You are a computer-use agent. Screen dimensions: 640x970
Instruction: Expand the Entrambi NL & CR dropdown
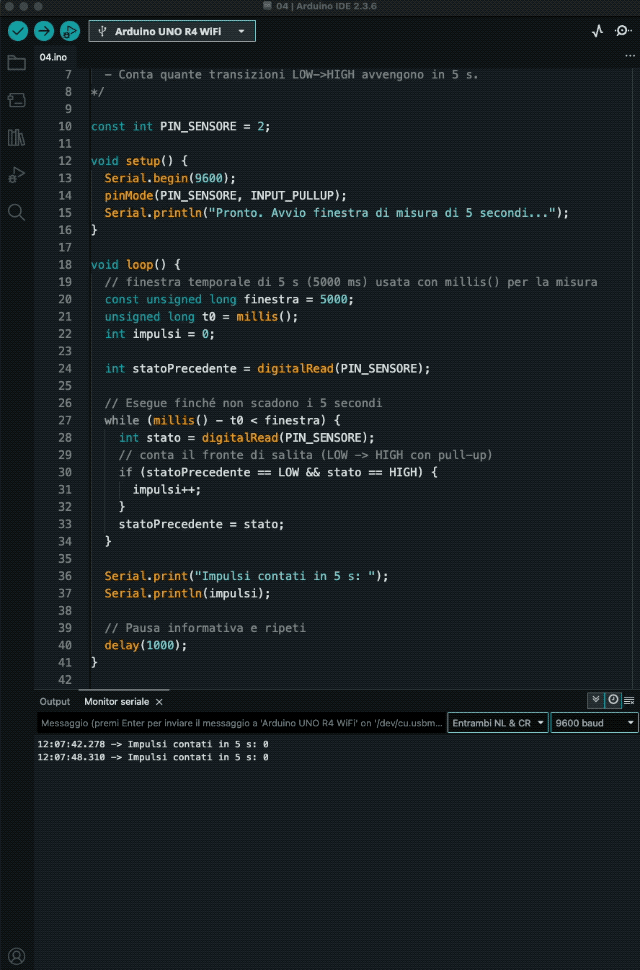click(498, 722)
